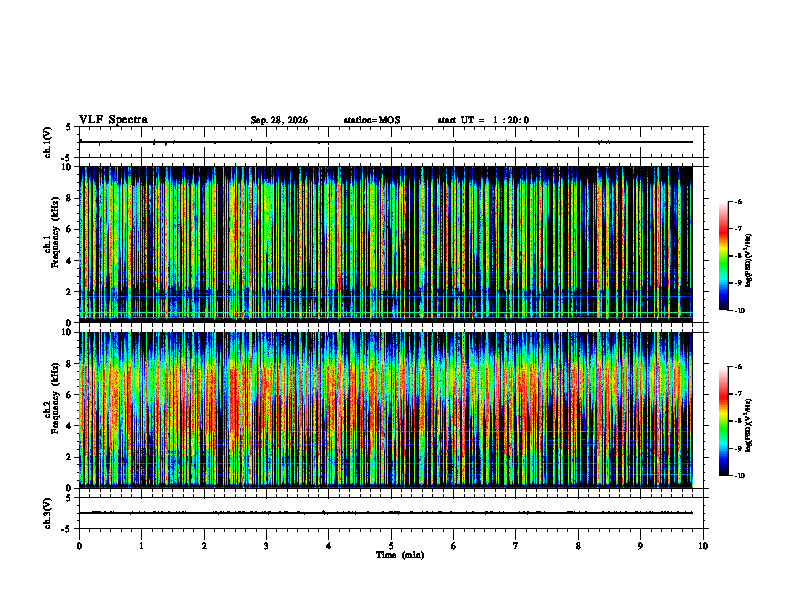Image resolution: width=792 pixels, height=612 pixels.
Task: Click the ch.2 frequency spectrogram panel
Action: coord(386,410)
